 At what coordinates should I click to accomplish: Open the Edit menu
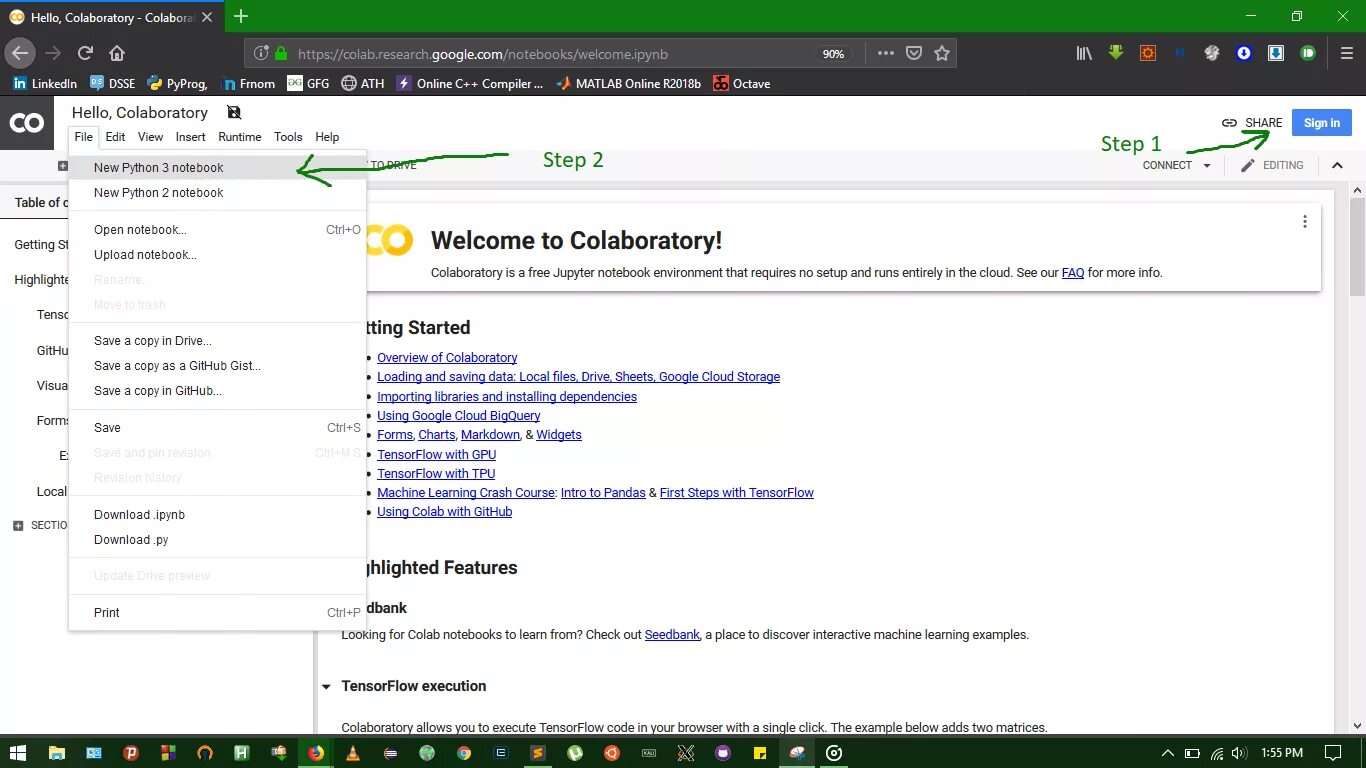(115, 137)
